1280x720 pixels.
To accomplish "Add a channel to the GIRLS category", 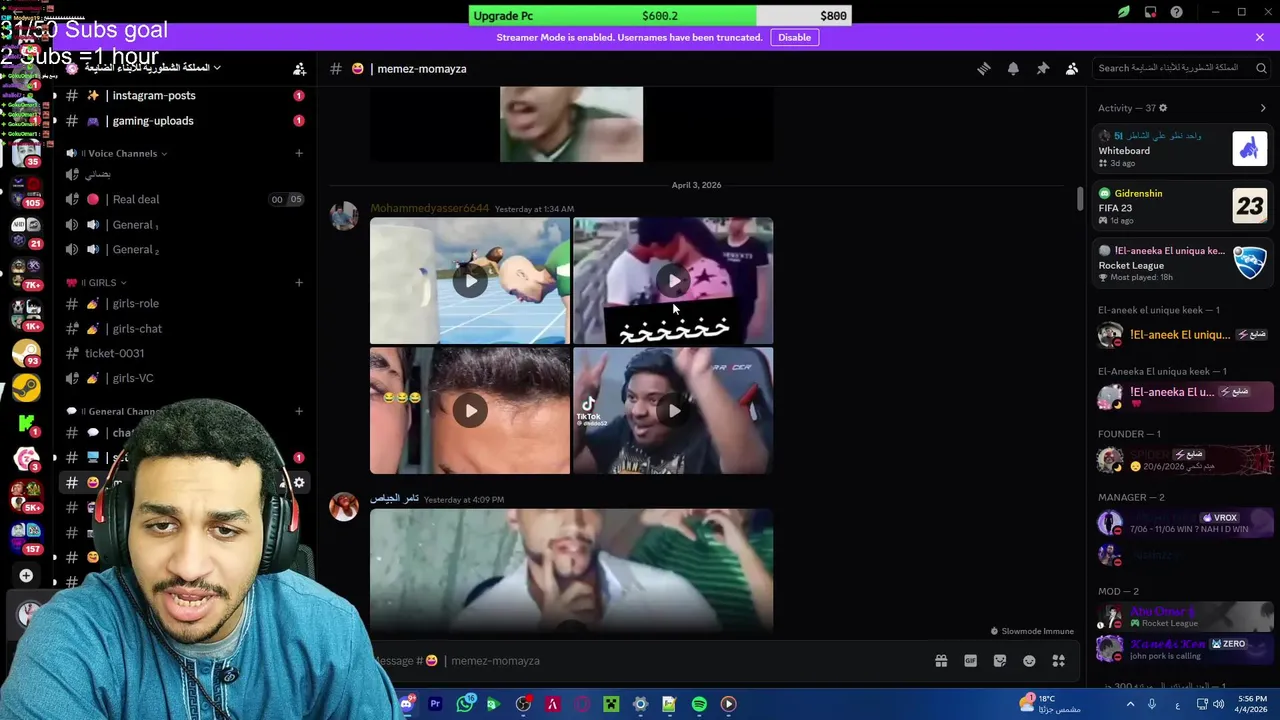I will pyautogui.click(x=298, y=283).
